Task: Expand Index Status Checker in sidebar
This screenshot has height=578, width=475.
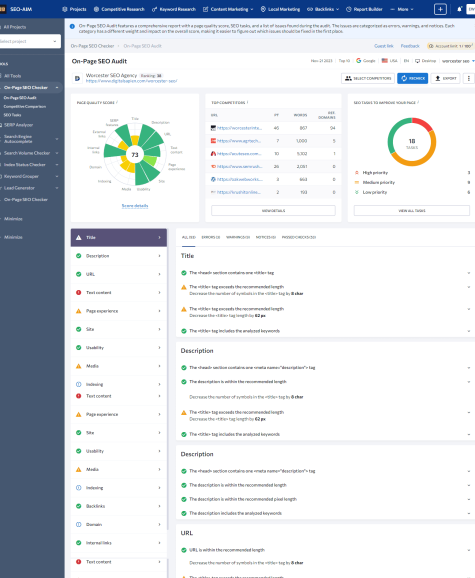Action: (57, 165)
